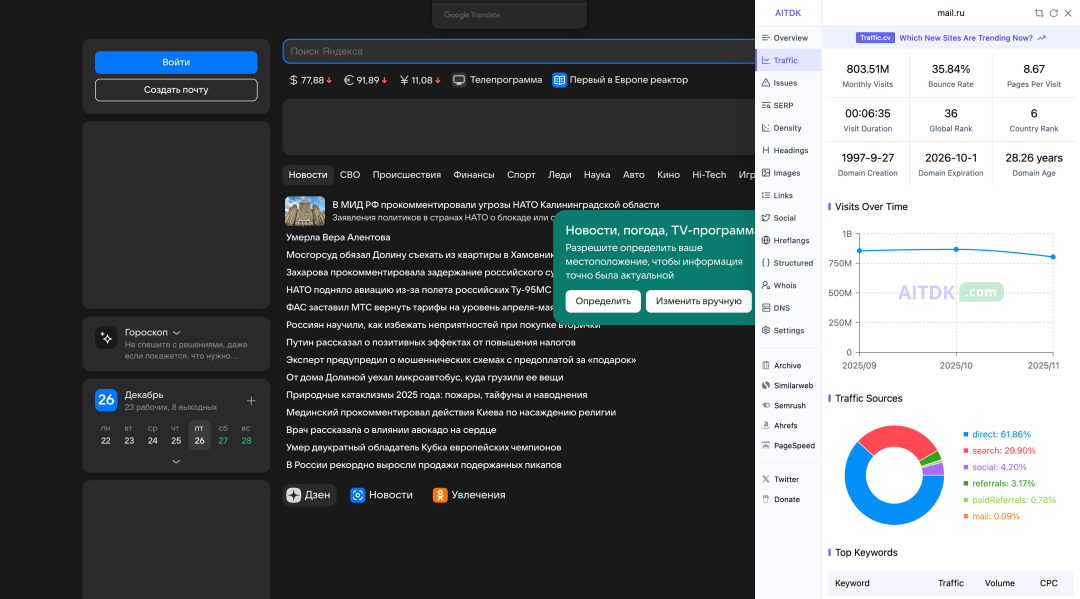This screenshot has height=599, width=1080.
Task: Click the Whois person icon
Action: (766, 285)
